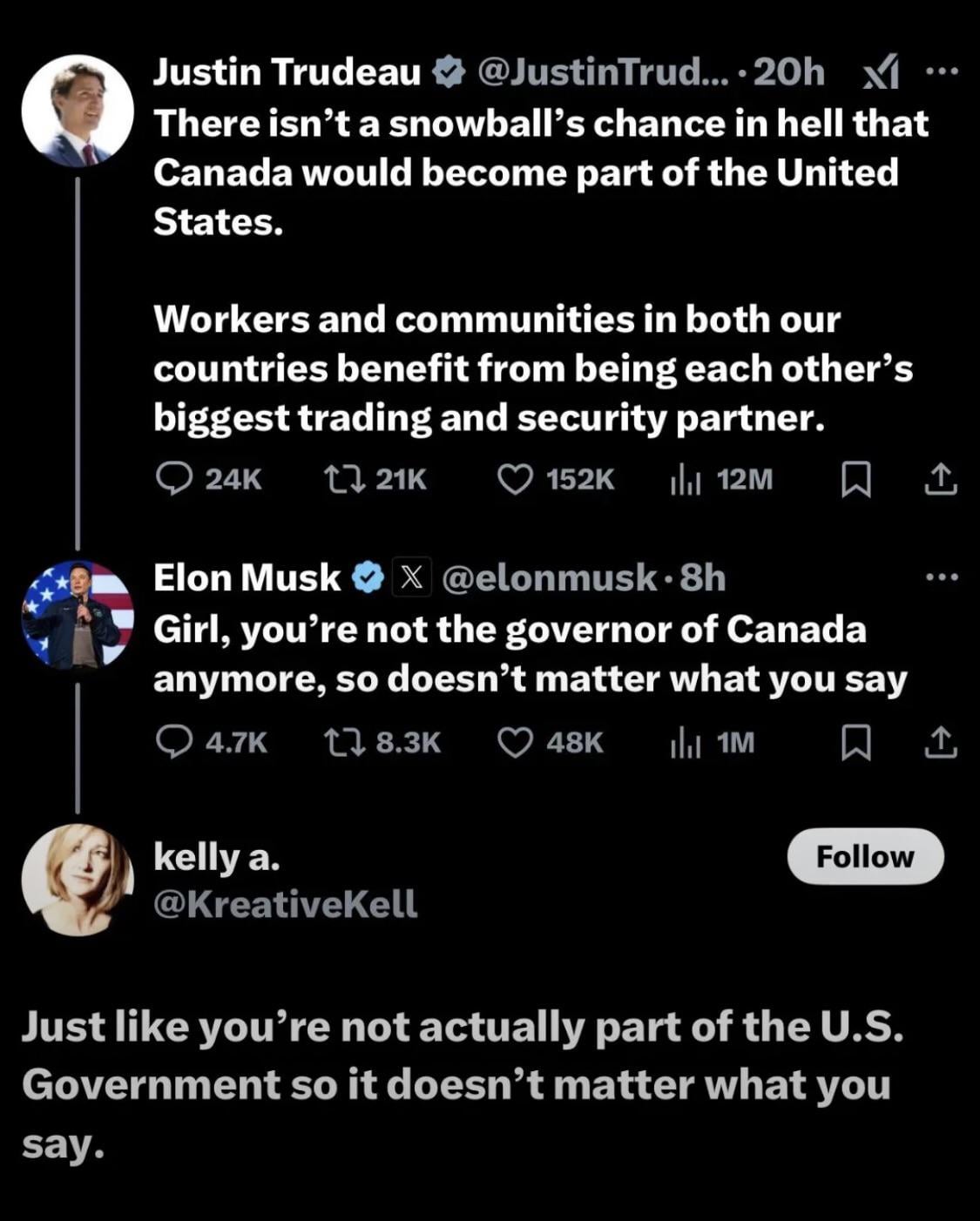Open Elon Musk's profile picture

[78, 615]
